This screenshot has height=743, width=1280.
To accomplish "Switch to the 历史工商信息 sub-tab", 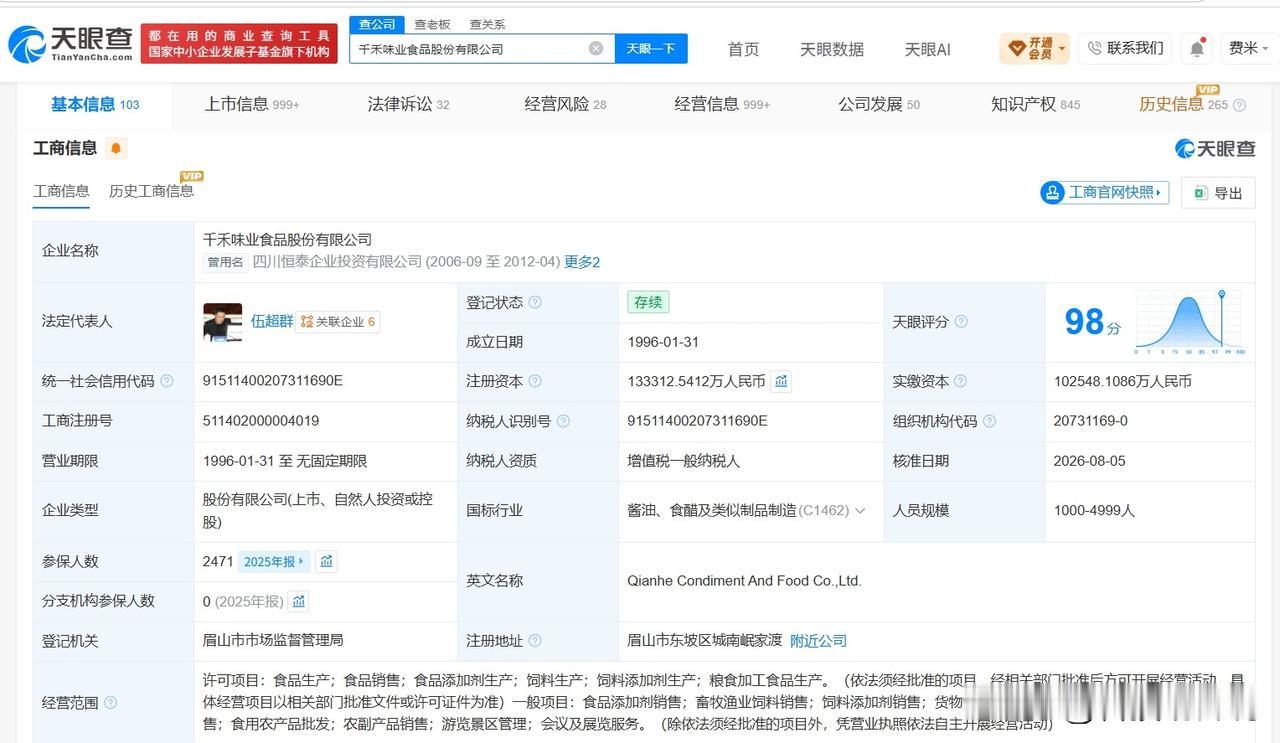I will pos(151,191).
